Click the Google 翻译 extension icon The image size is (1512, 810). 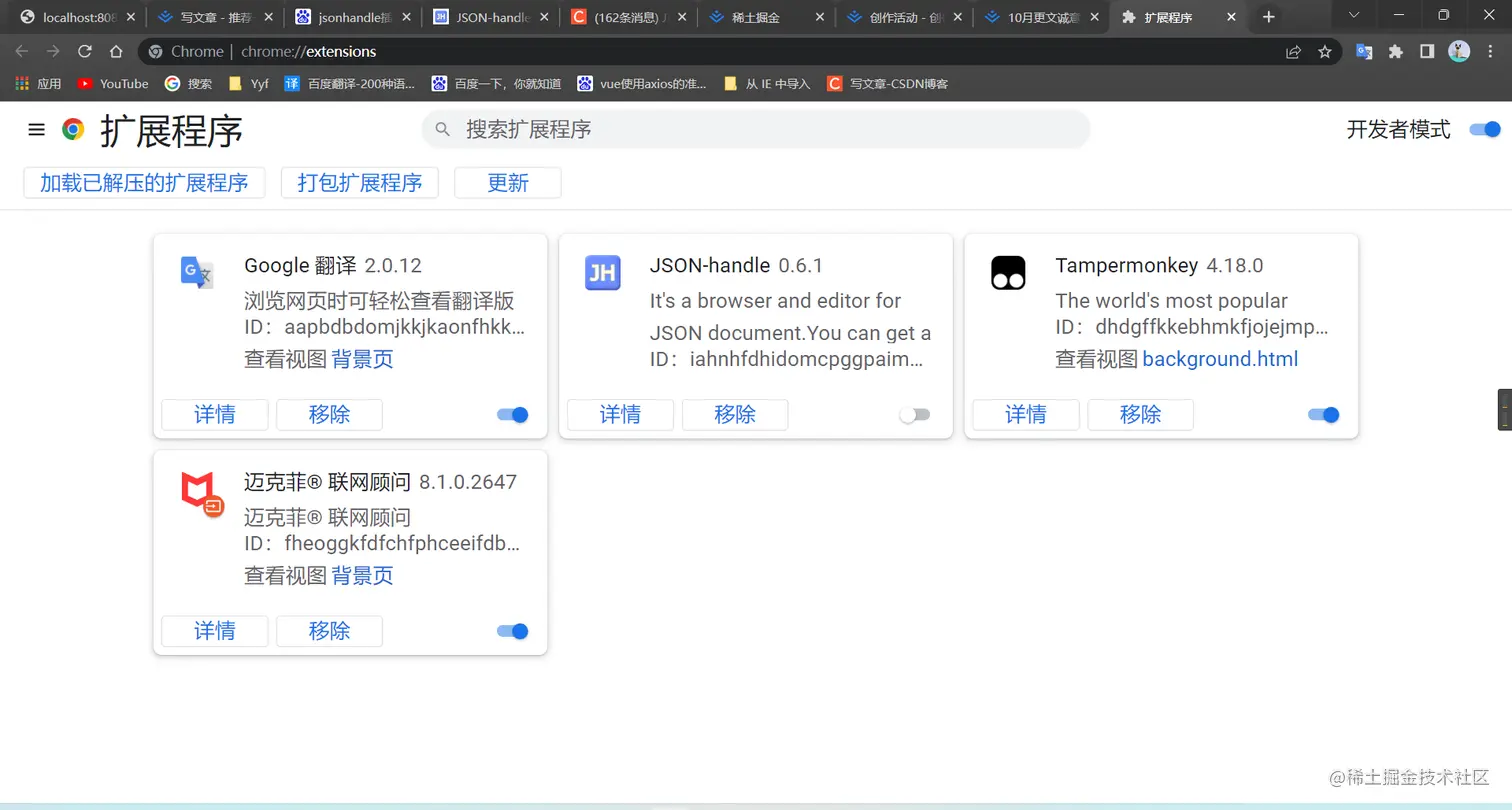click(x=197, y=273)
